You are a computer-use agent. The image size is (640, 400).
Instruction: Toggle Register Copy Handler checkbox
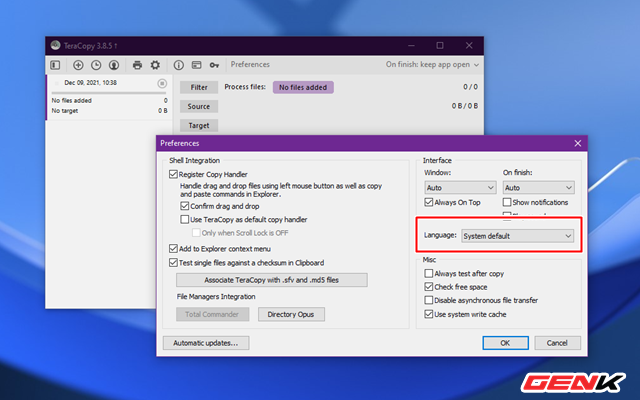tap(173, 174)
